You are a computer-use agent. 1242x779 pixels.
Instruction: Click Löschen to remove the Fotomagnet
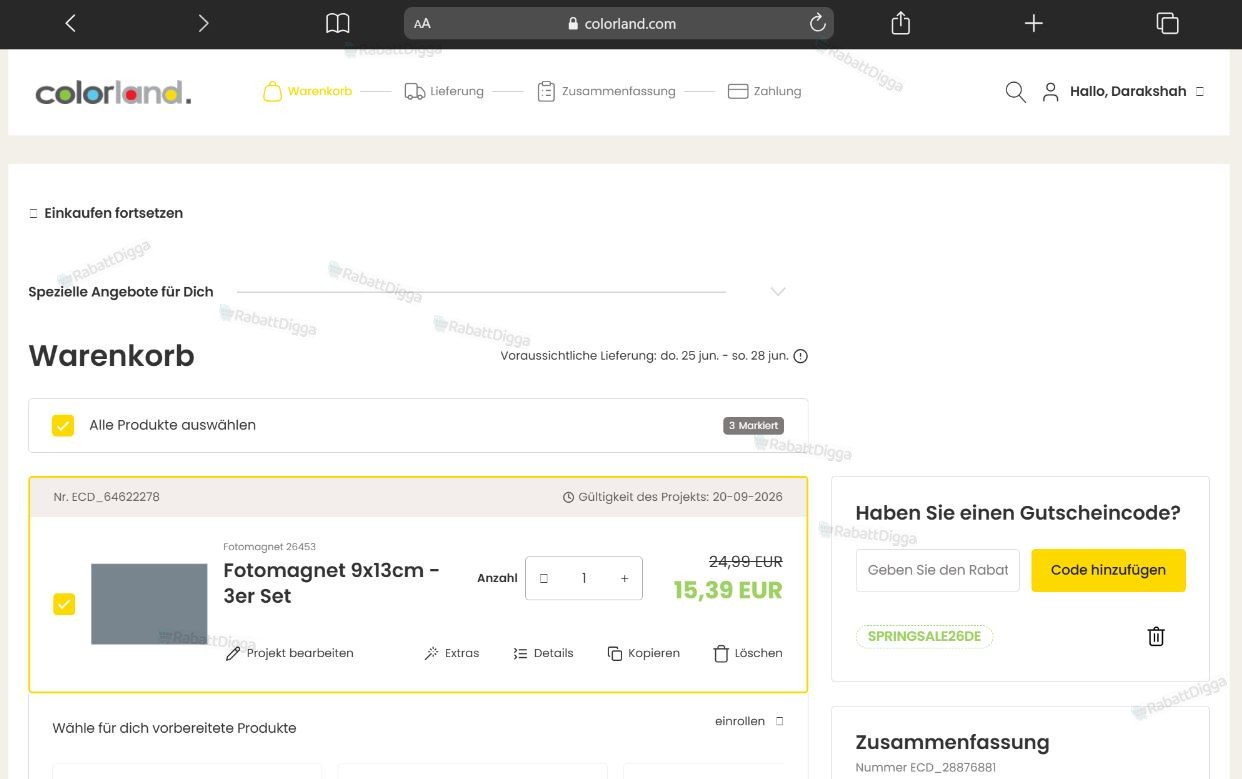(748, 653)
